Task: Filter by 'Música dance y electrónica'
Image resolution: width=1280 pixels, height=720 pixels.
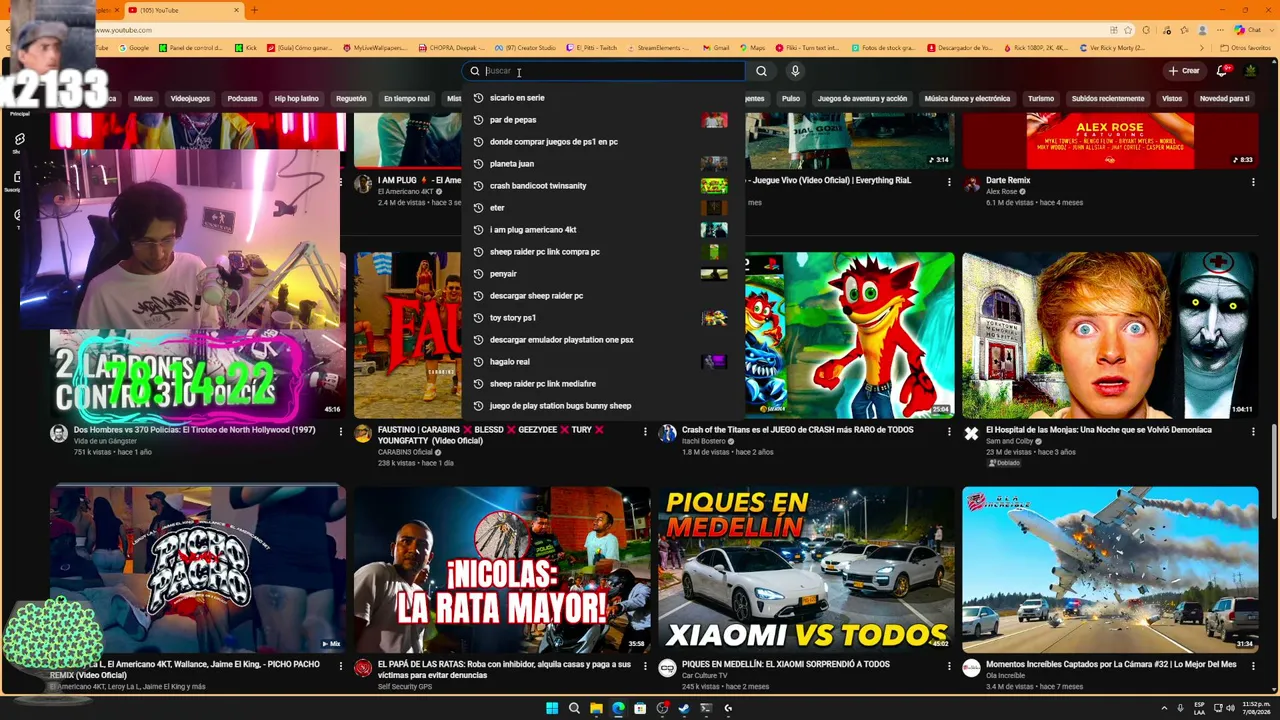Action: click(967, 99)
